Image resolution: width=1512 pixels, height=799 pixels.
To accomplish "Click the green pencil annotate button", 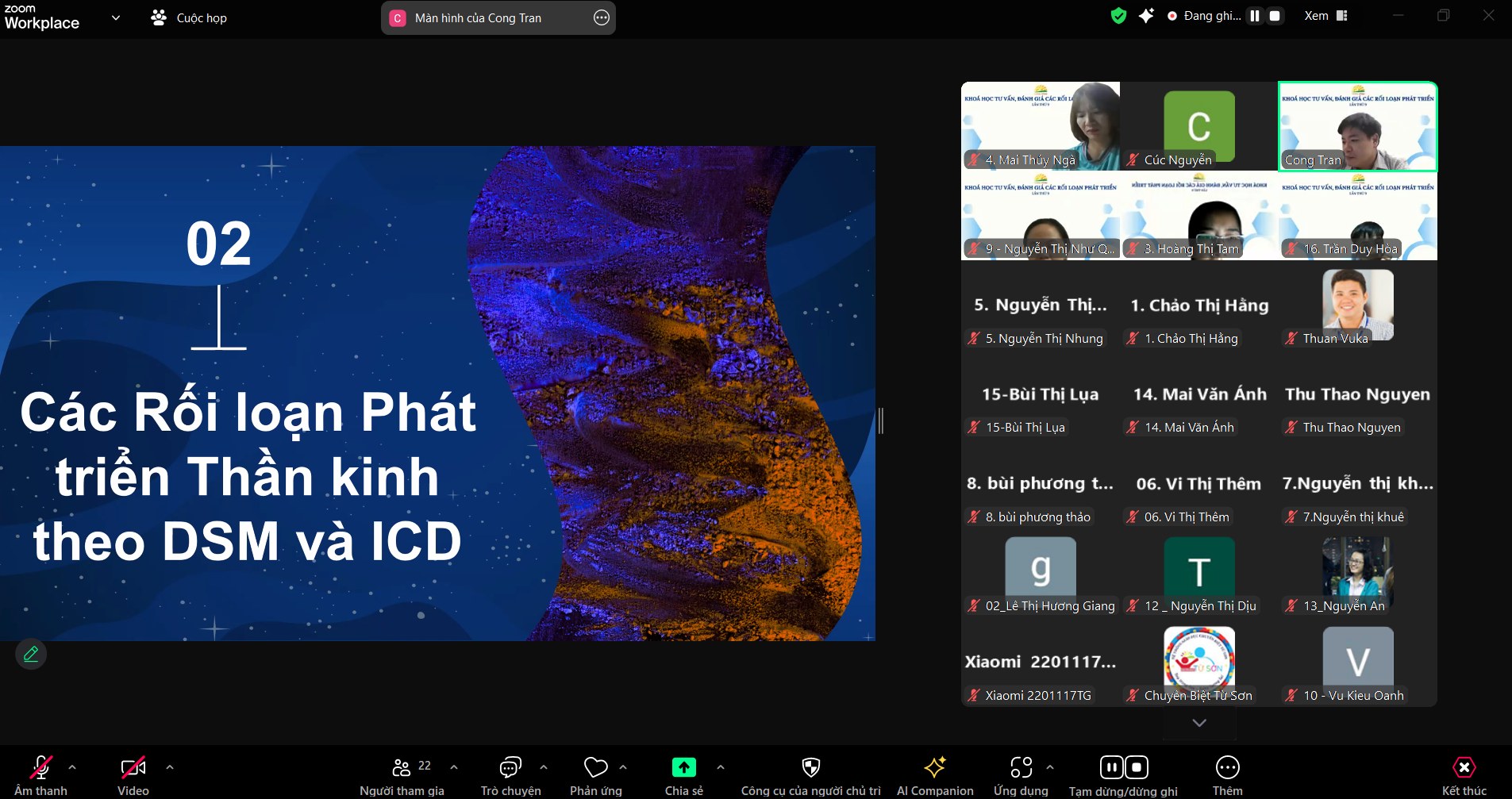I will [31, 654].
